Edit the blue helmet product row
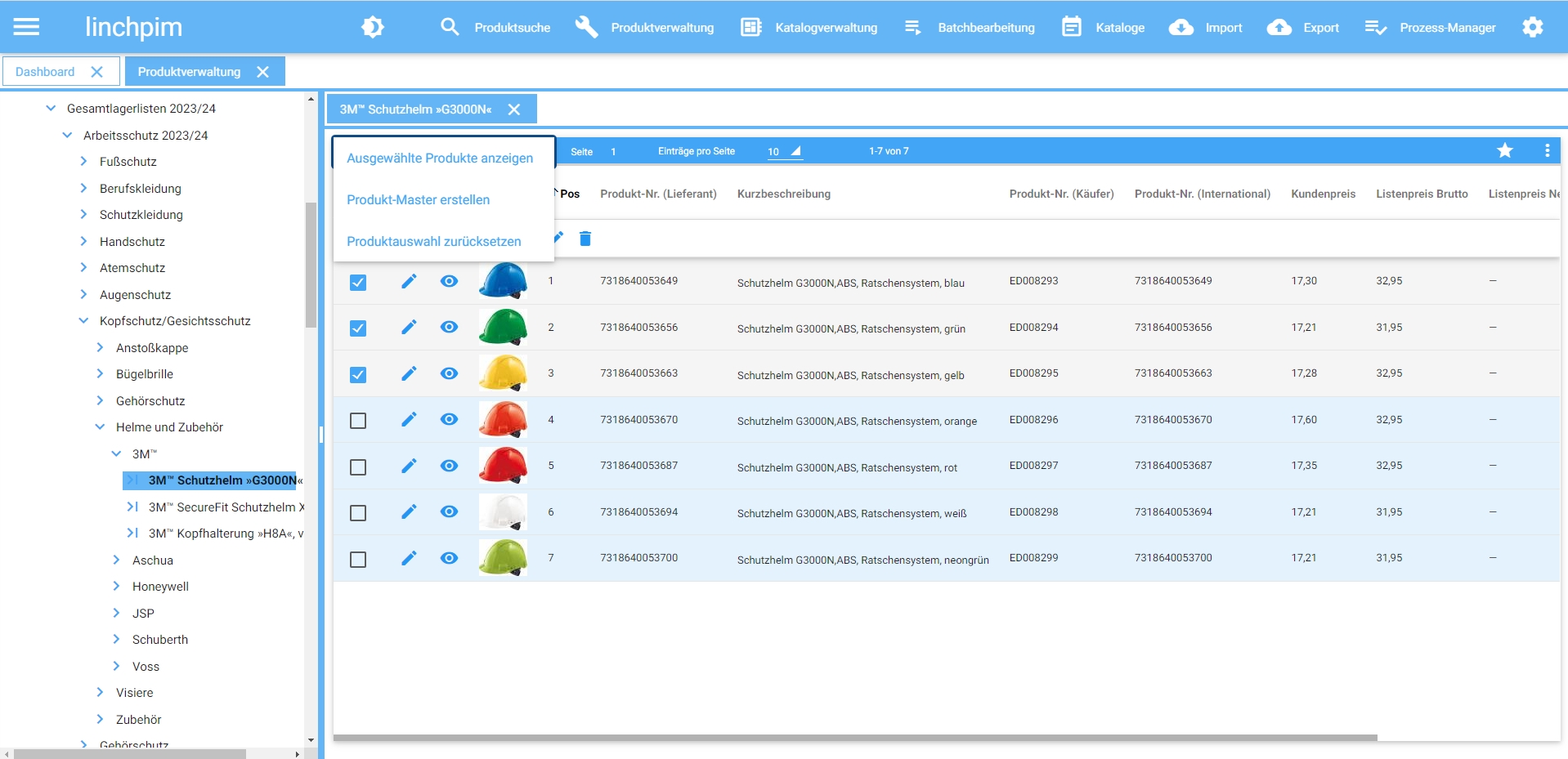Screen dimensions: 1568x759 [409, 281]
